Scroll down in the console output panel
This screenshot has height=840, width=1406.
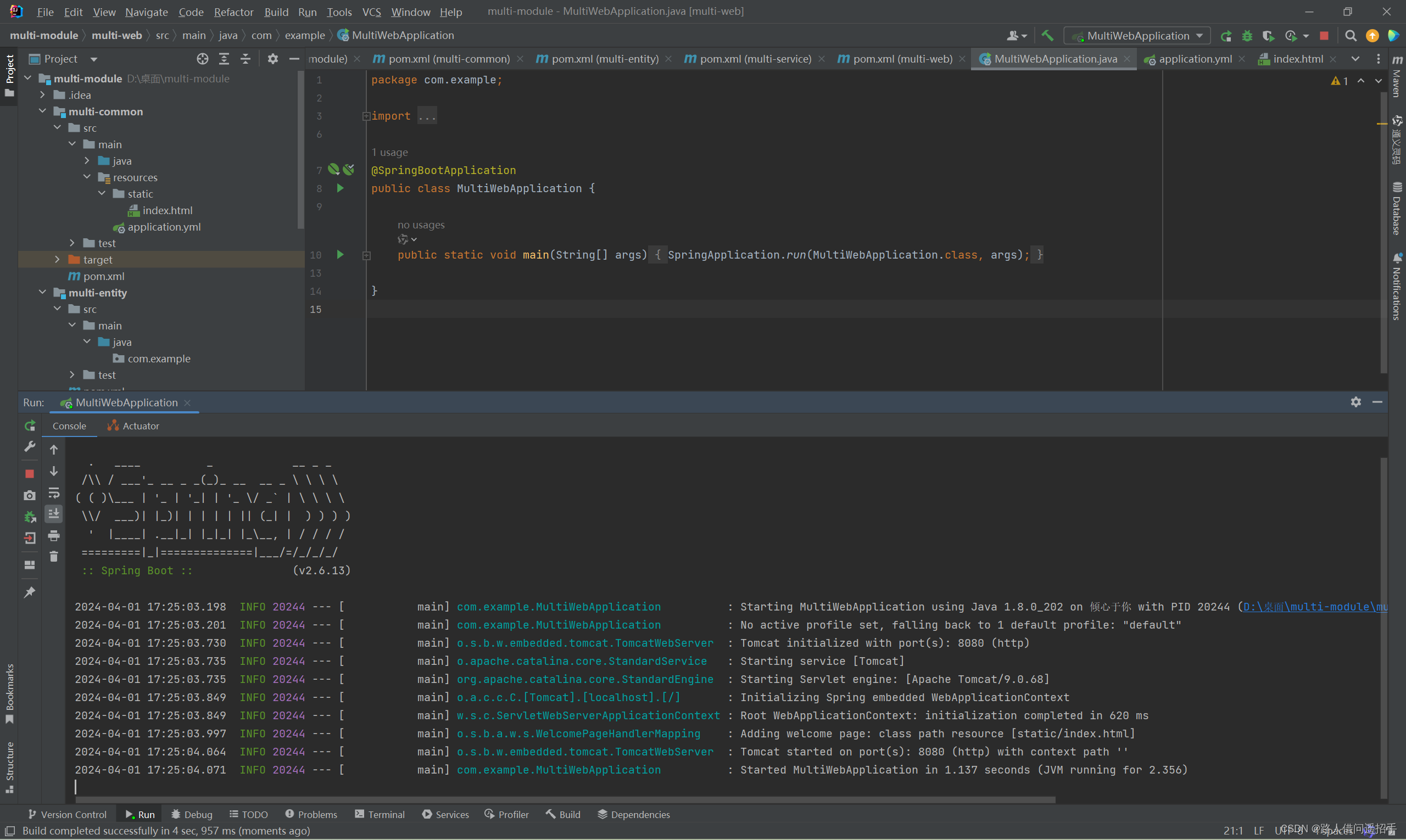click(x=54, y=472)
